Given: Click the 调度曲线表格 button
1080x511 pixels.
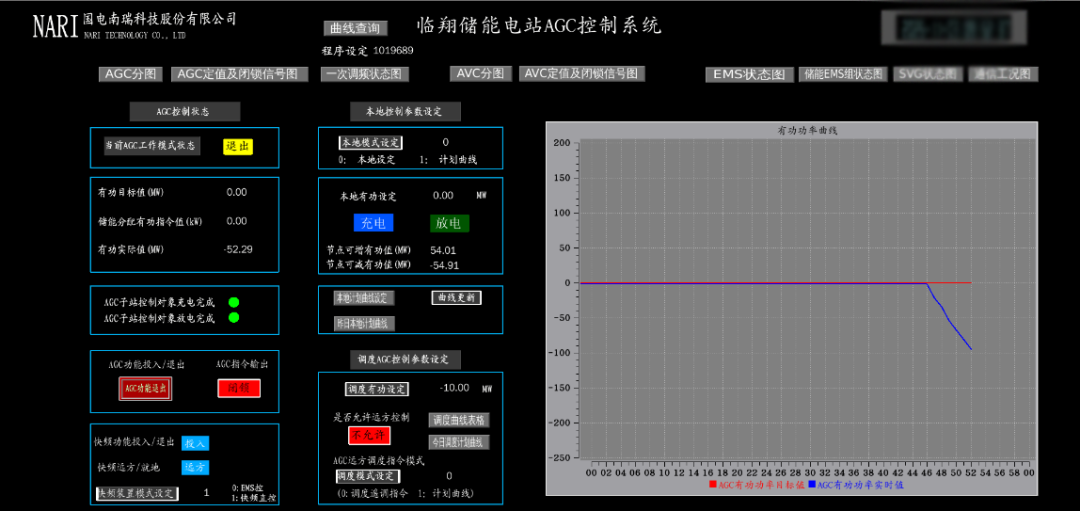Looking at the screenshot, I should click(x=459, y=420).
